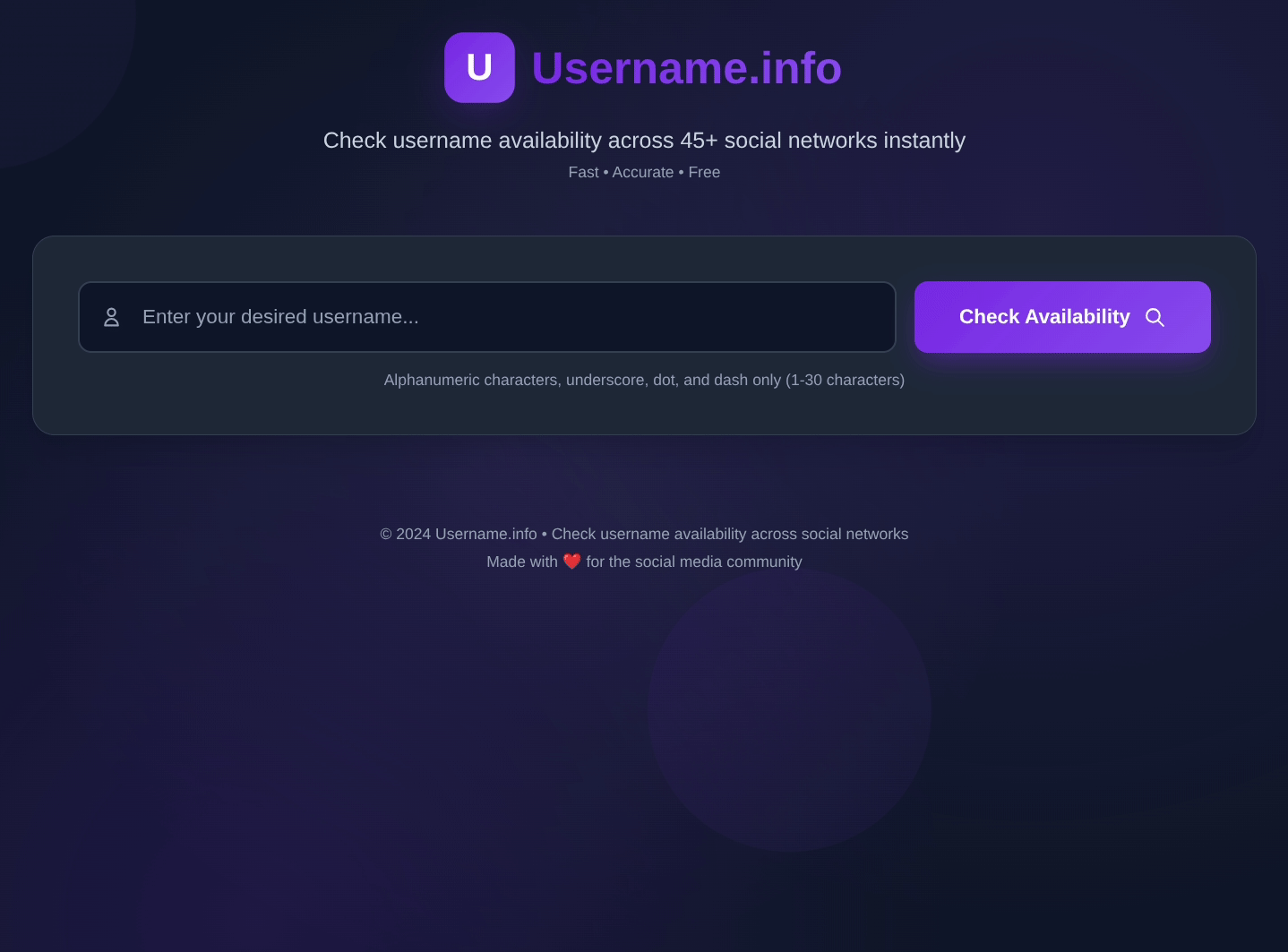1288x952 pixels.
Task: Click the red heart icon in footer
Action: [571, 562]
